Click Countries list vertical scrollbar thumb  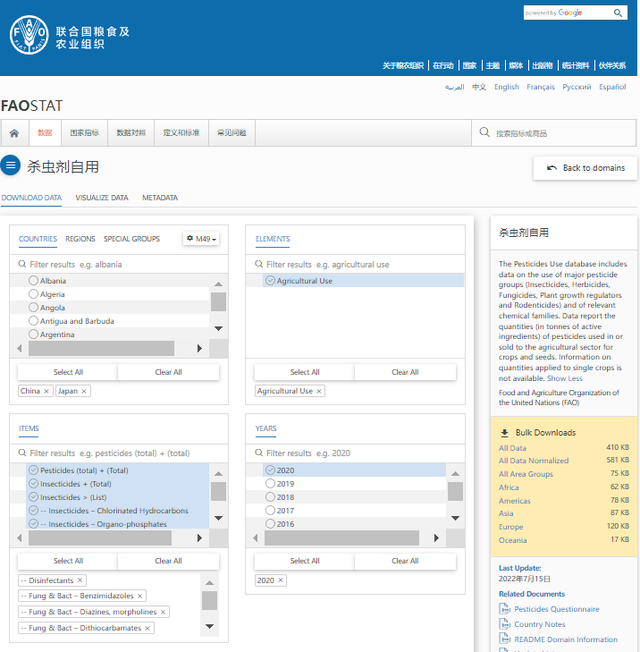coord(218,302)
